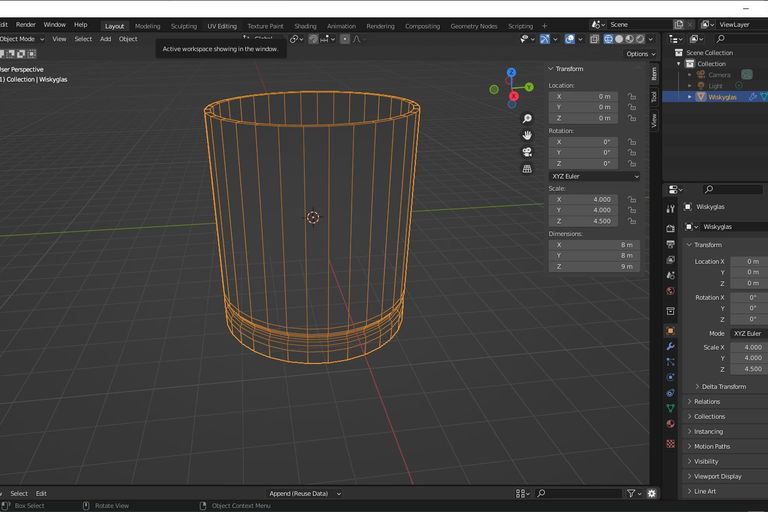The width and height of the screenshot is (768, 512).
Task: Open the viewport Options dropdown
Action: [641, 54]
